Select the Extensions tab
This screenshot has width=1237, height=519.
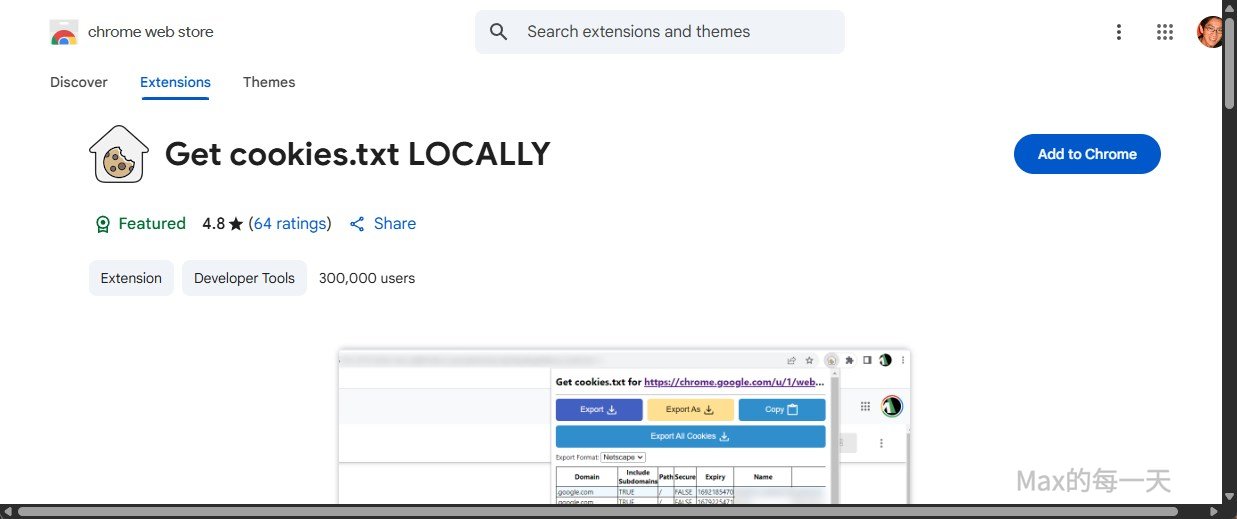[175, 82]
